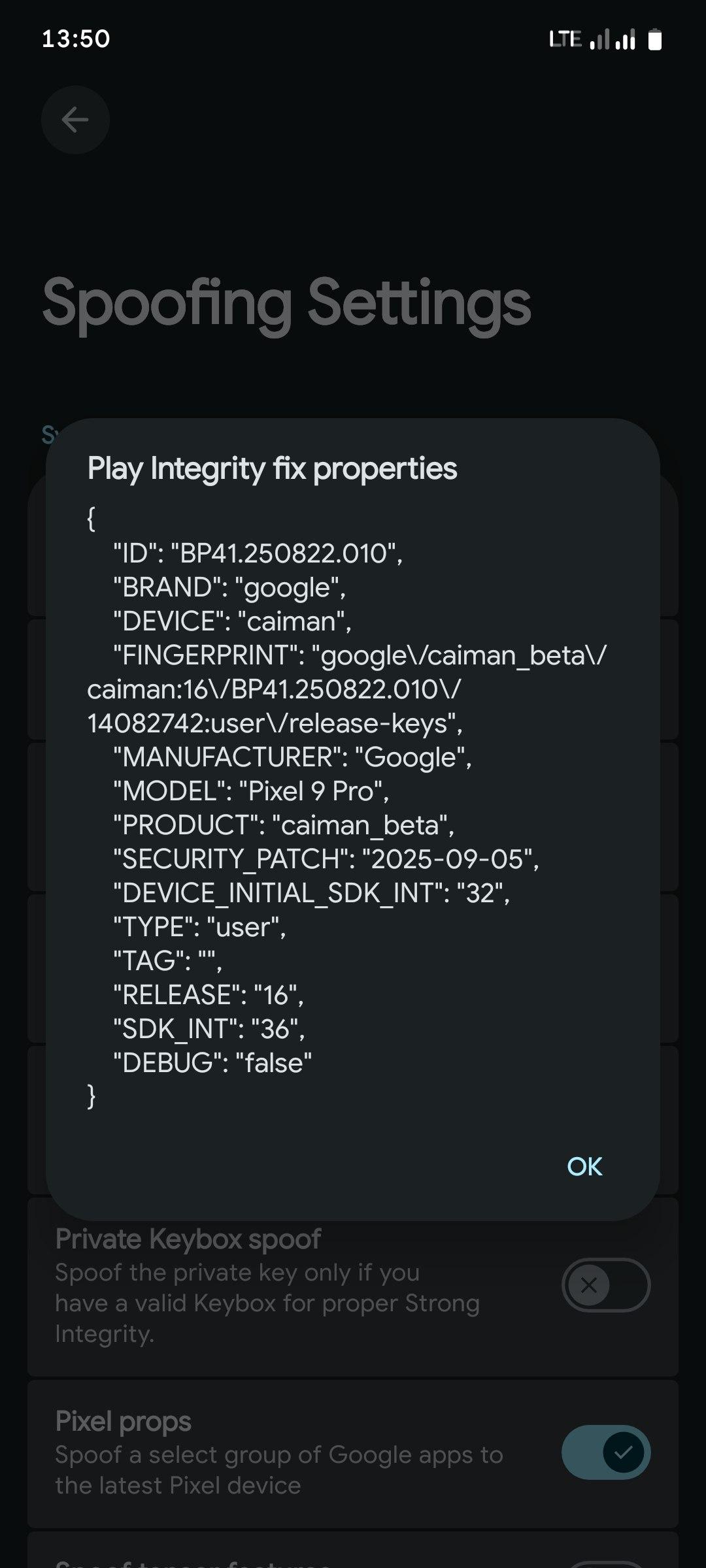706x1568 pixels.
Task: Select the Private Keybox spoof label
Action: [188, 1239]
